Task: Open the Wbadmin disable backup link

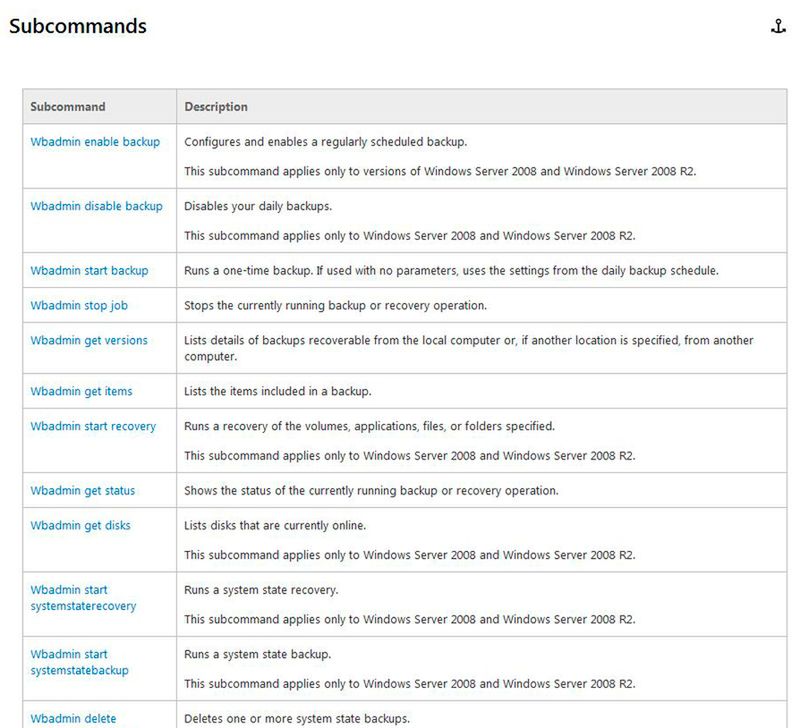Action: [96, 206]
